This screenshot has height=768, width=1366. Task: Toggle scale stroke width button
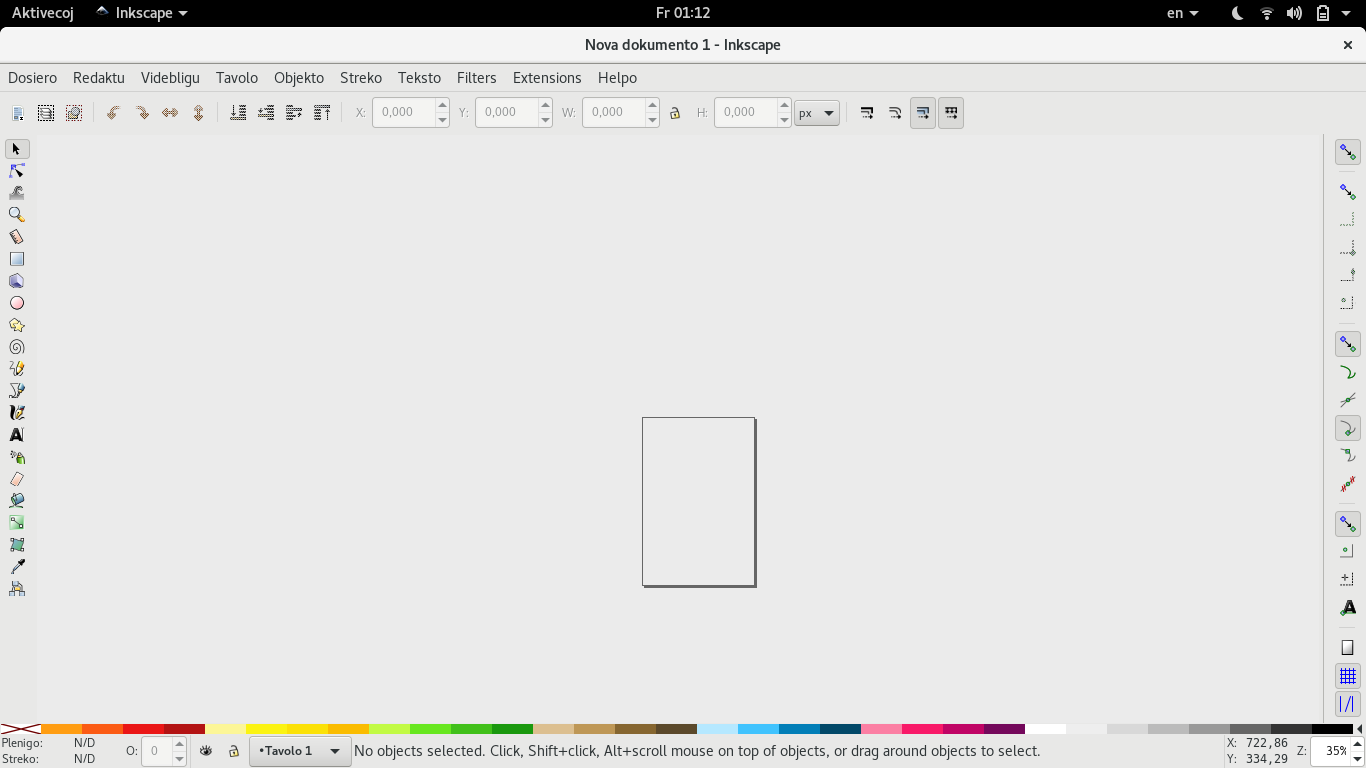(867, 113)
